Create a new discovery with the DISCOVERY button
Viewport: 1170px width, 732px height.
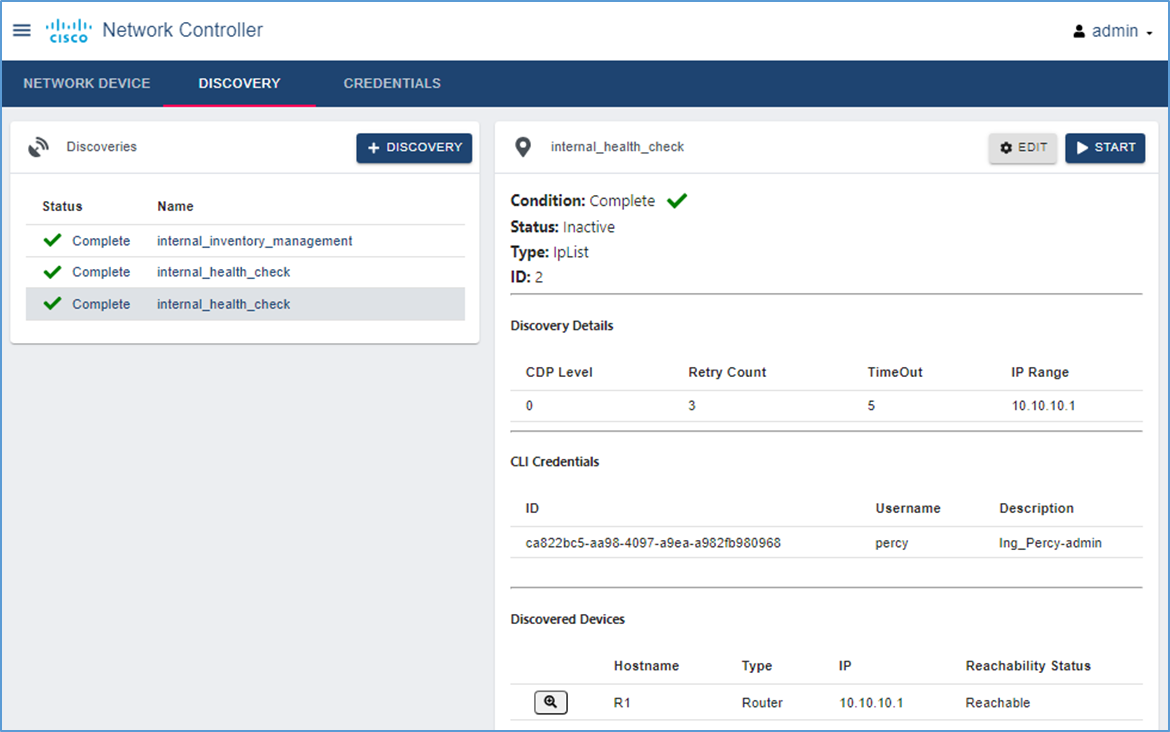tap(414, 147)
